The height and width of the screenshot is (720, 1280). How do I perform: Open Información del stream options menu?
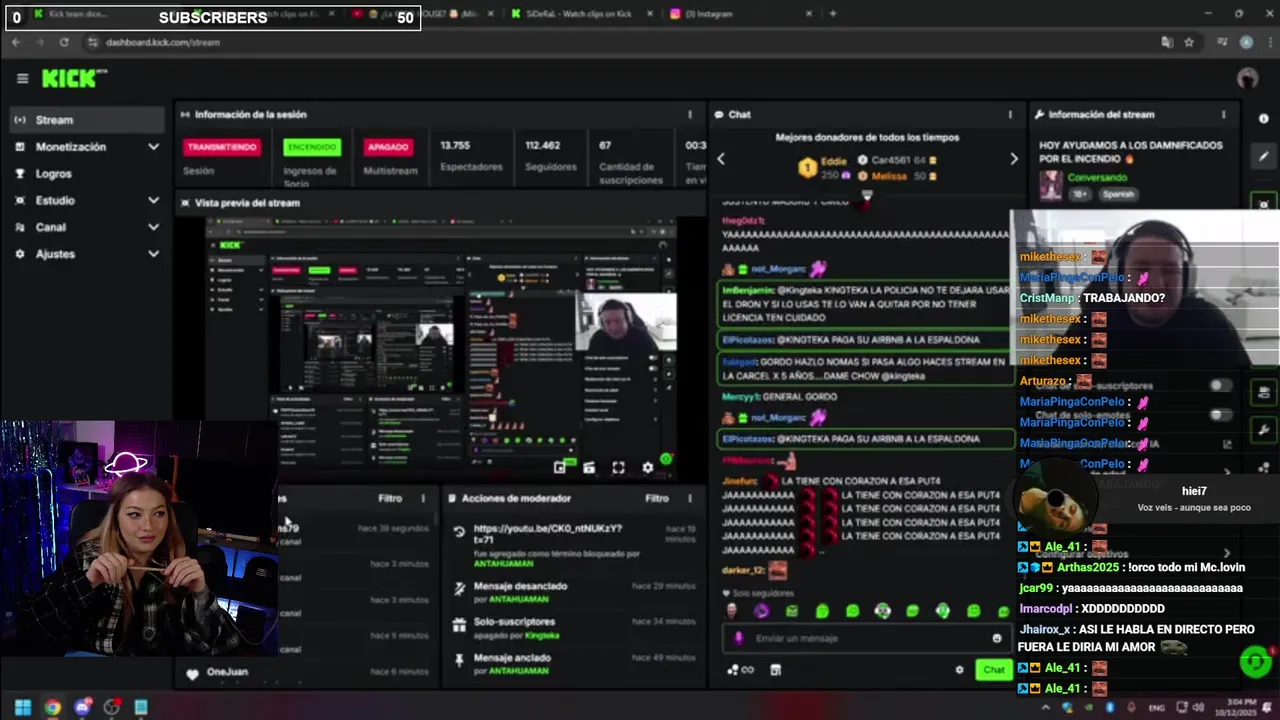1223,115
